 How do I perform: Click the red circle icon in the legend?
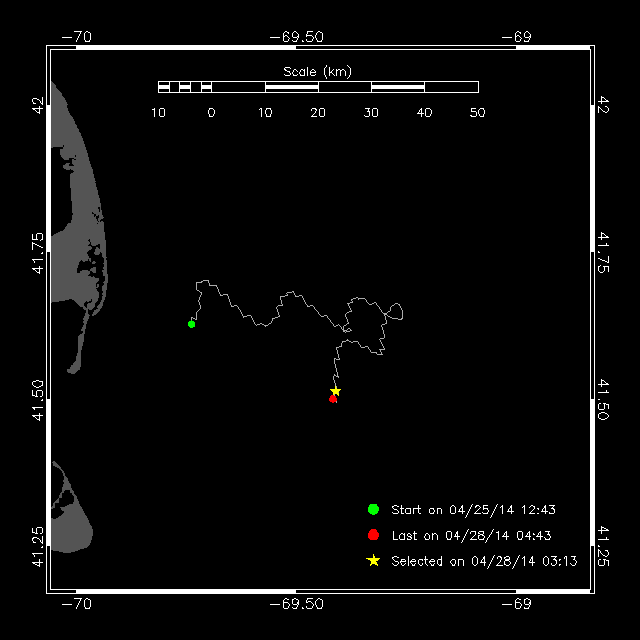pos(374,536)
